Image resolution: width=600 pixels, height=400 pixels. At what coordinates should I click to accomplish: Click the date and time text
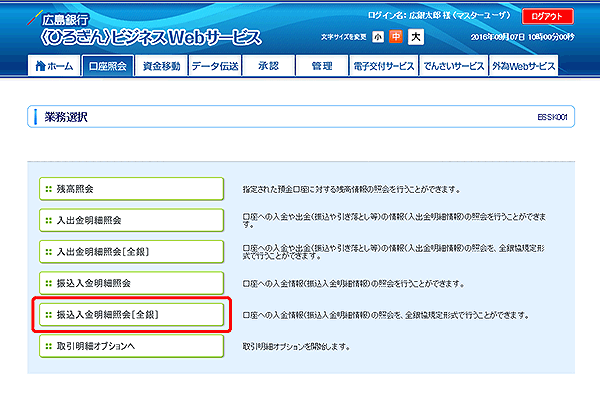[522, 37]
